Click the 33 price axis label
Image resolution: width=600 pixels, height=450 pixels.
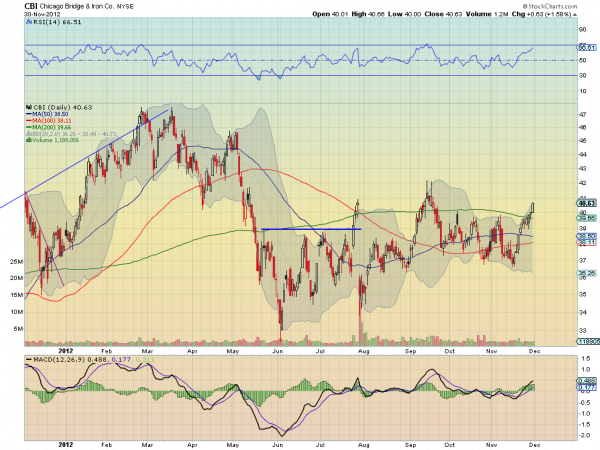point(582,331)
